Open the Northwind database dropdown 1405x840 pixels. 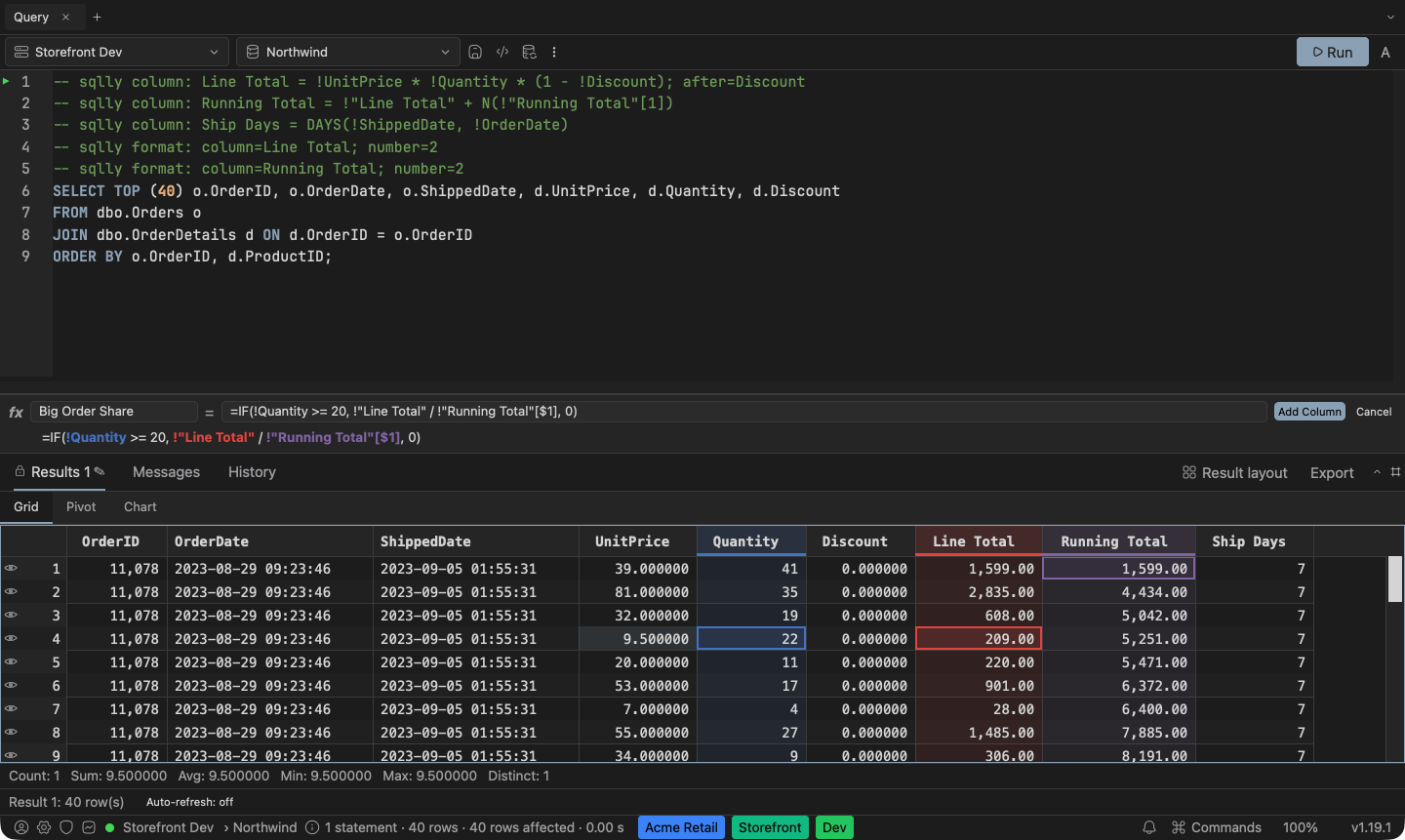click(348, 52)
